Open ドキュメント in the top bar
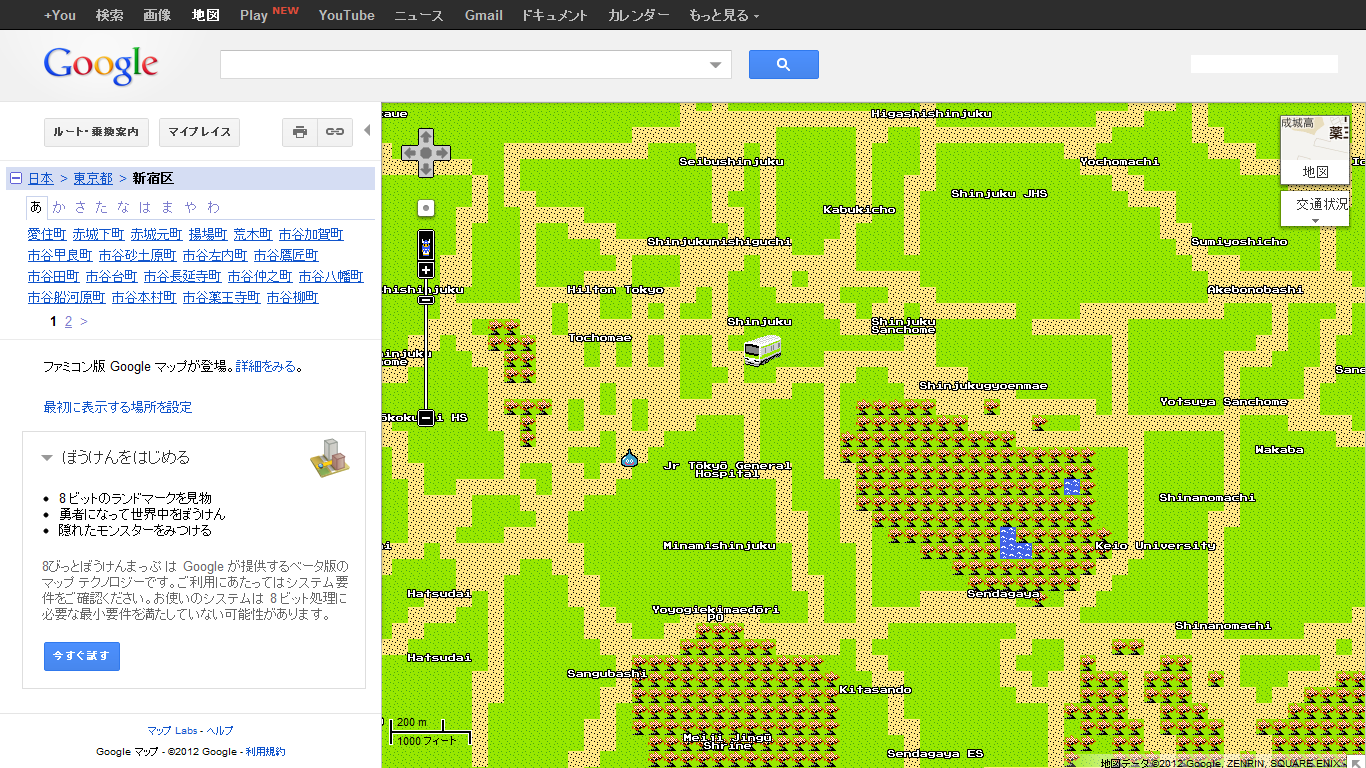 (555, 15)
